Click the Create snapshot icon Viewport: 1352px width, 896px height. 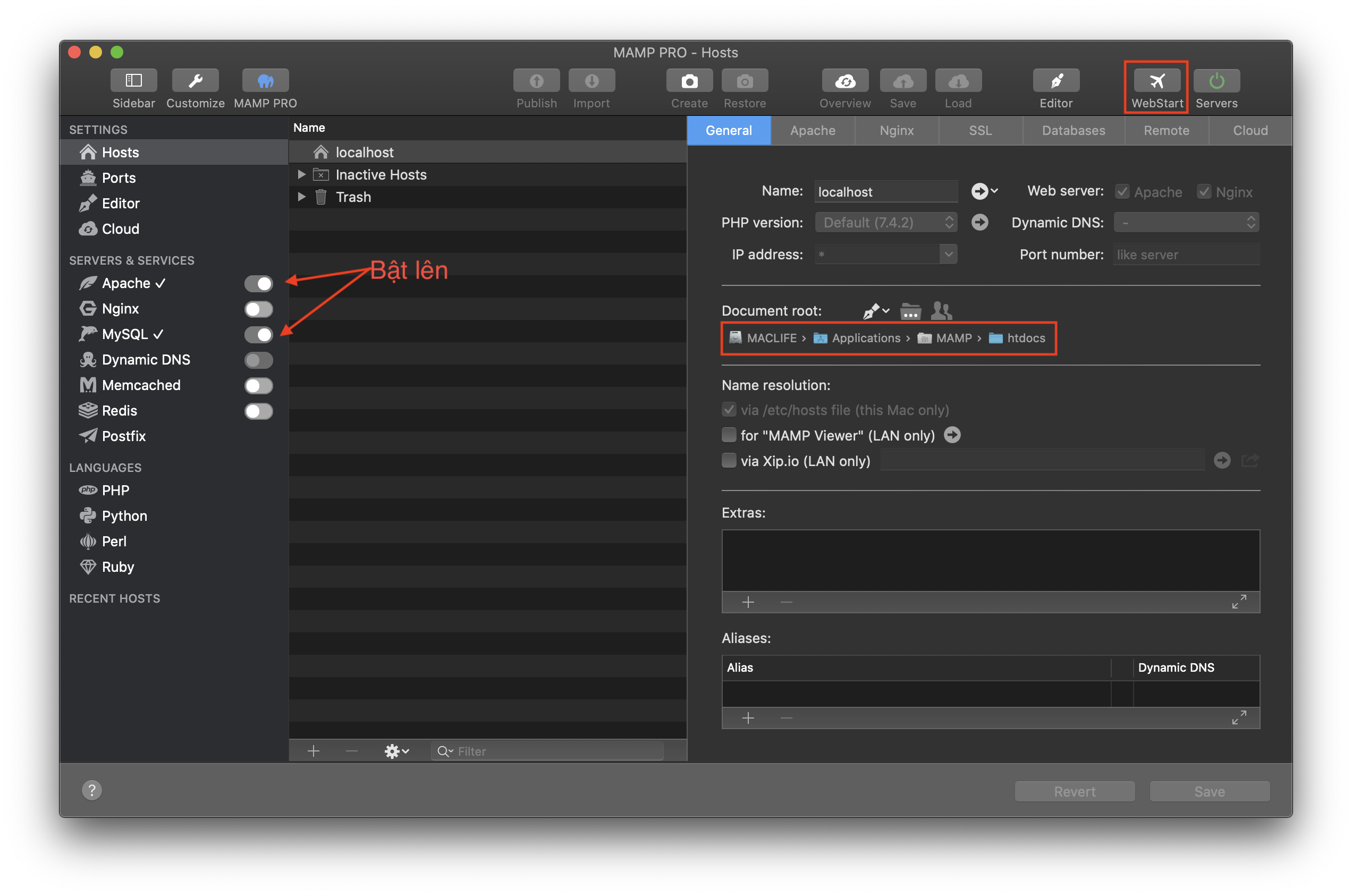(689, 81)
